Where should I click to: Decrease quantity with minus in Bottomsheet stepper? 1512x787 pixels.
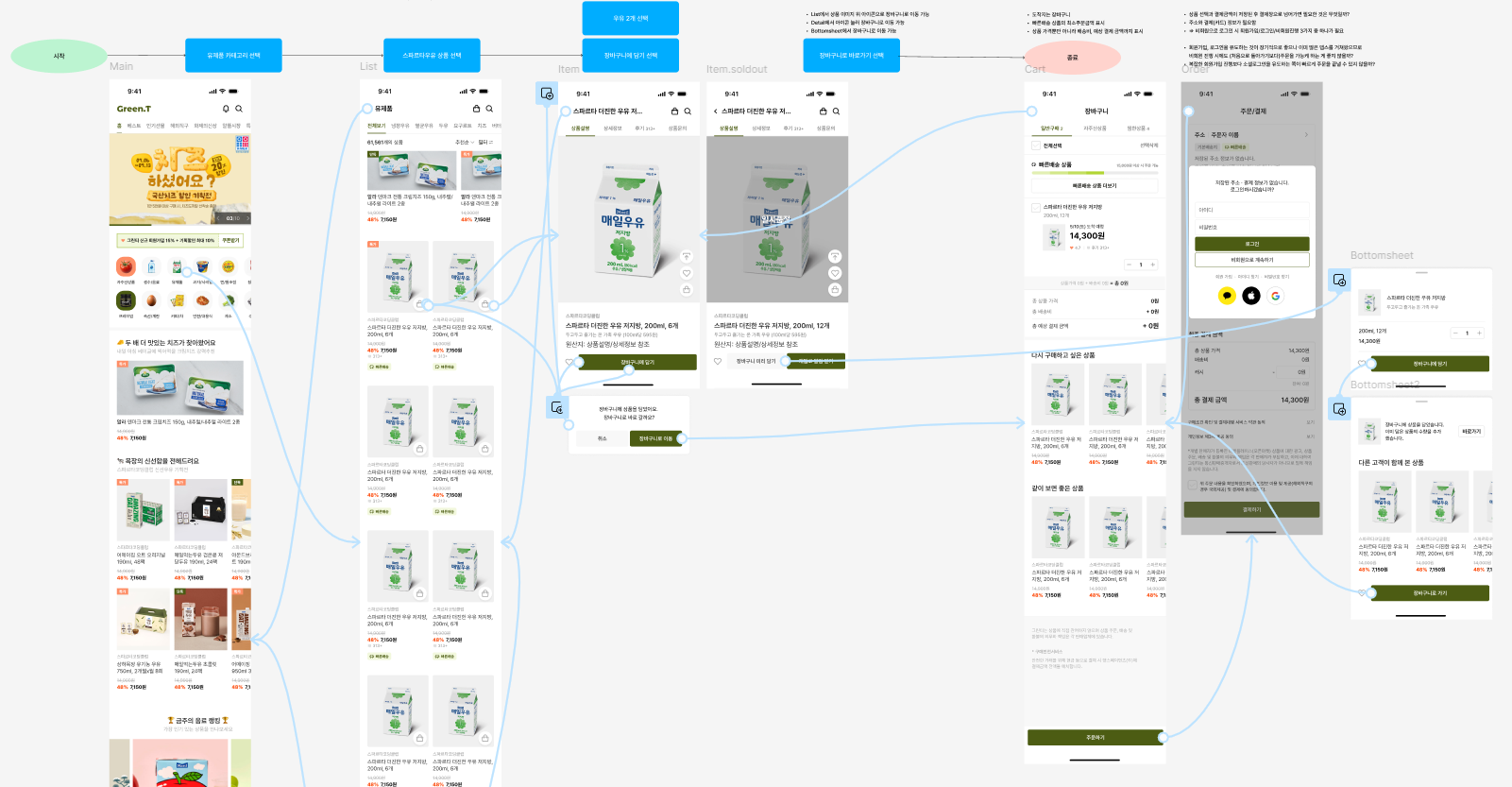[x=1455, y=333]
